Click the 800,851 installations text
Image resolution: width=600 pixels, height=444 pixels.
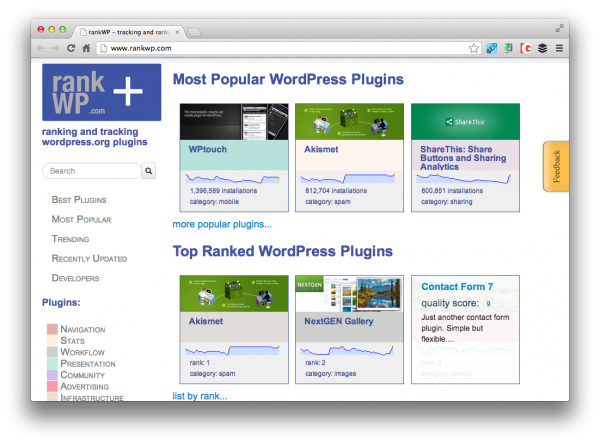(x=452, y=191)
